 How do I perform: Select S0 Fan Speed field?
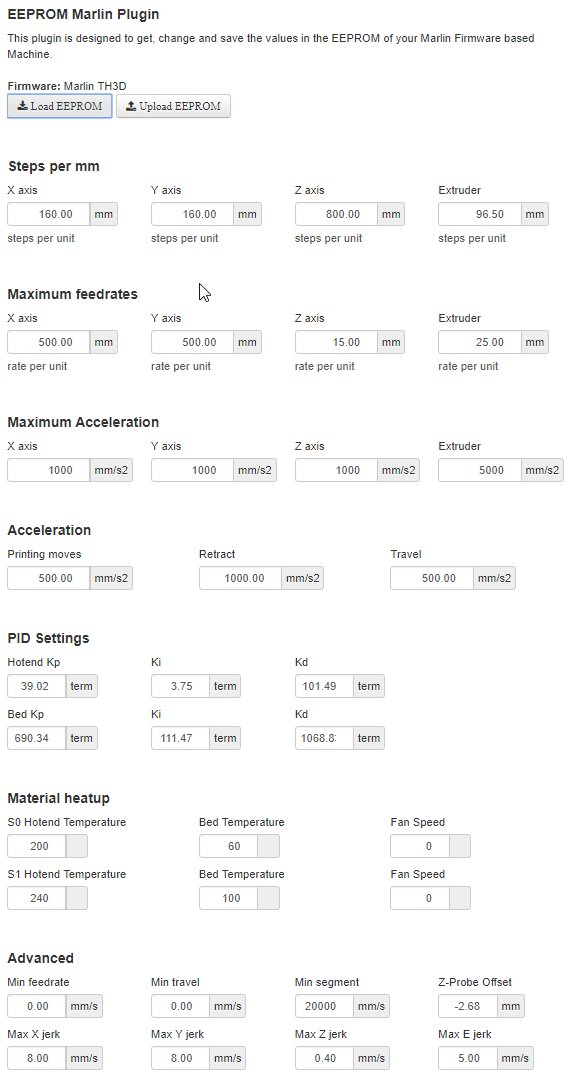click(420, 846)
